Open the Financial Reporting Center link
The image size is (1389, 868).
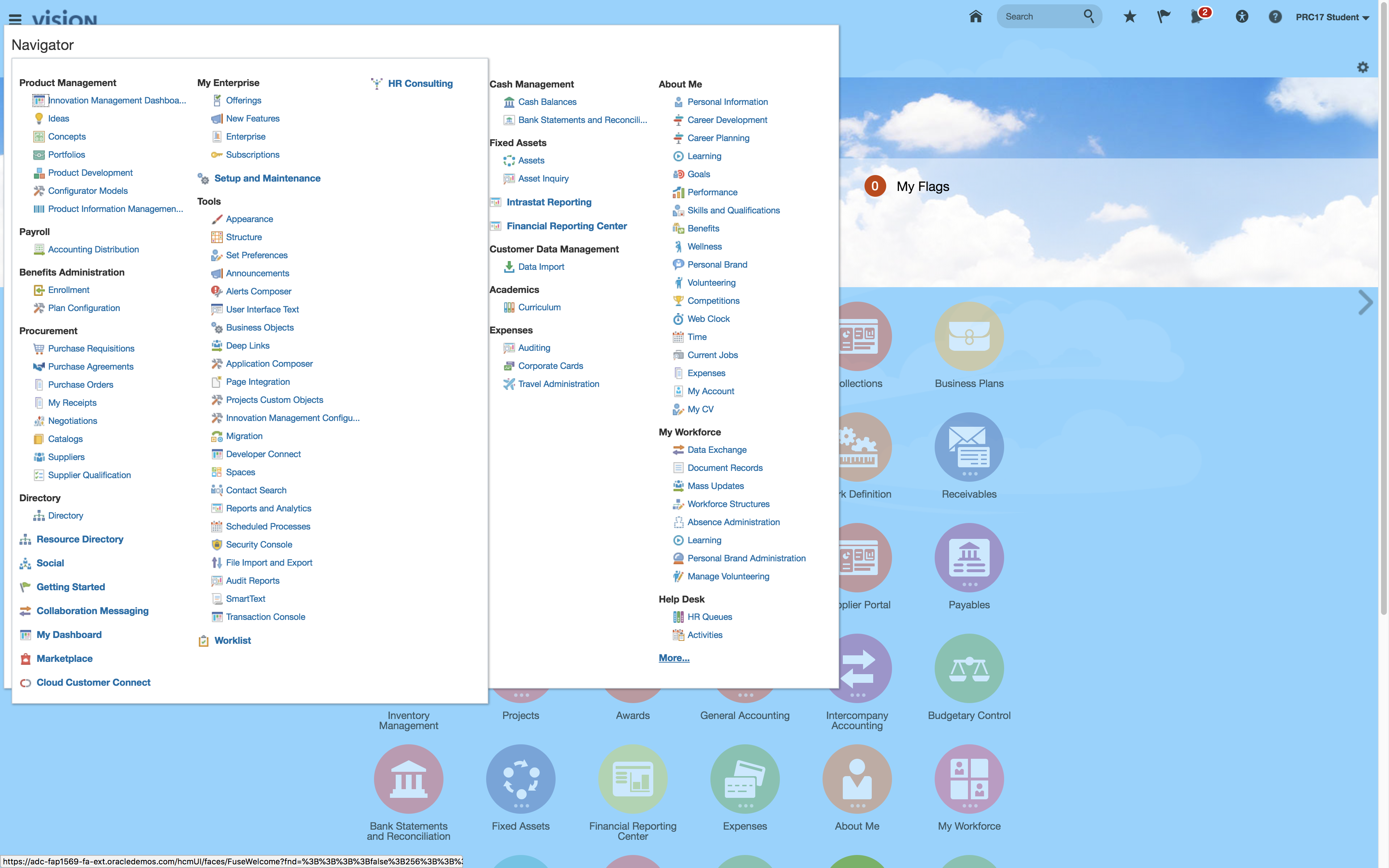pos(566,226)
